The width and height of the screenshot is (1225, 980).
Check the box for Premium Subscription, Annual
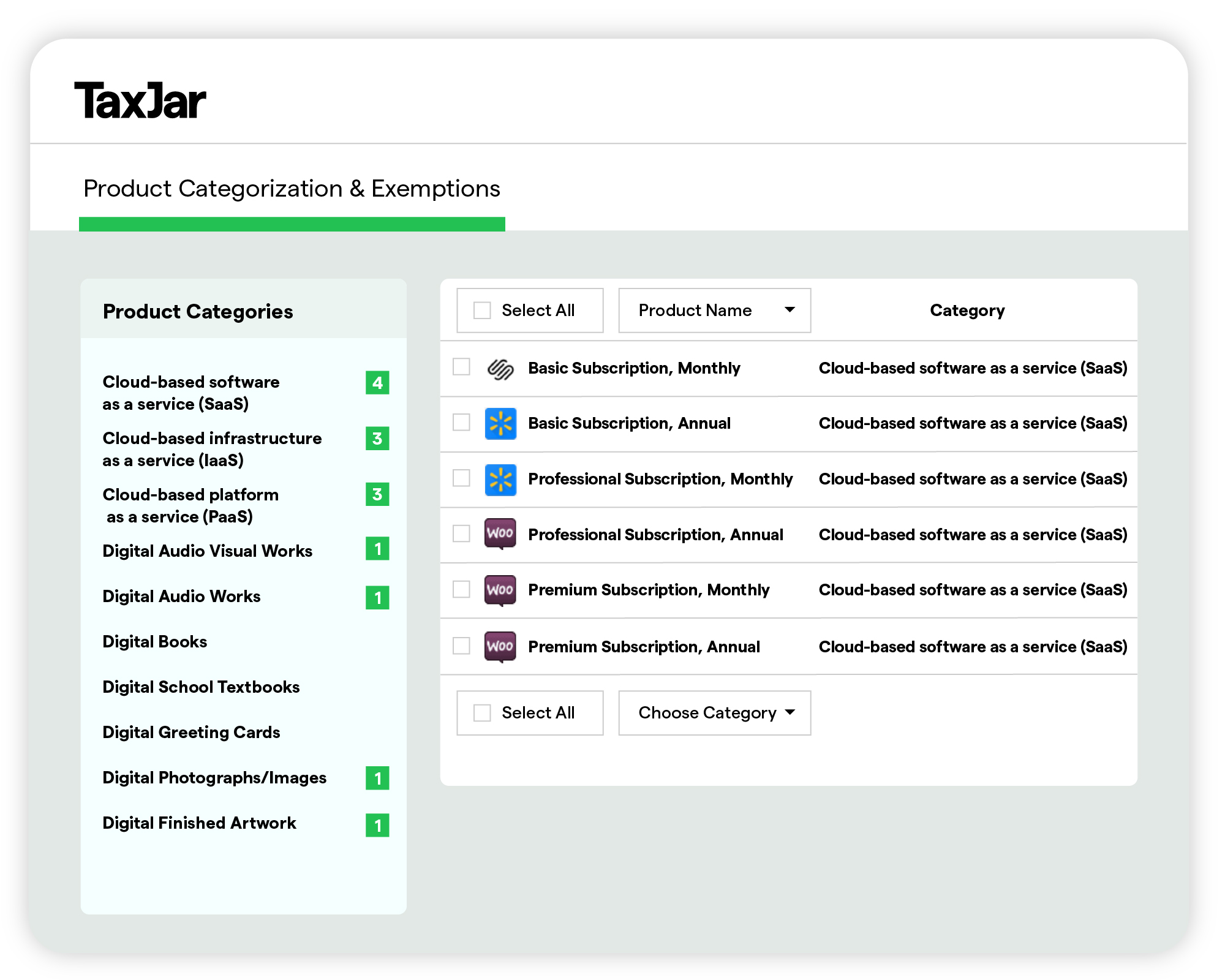460,647
